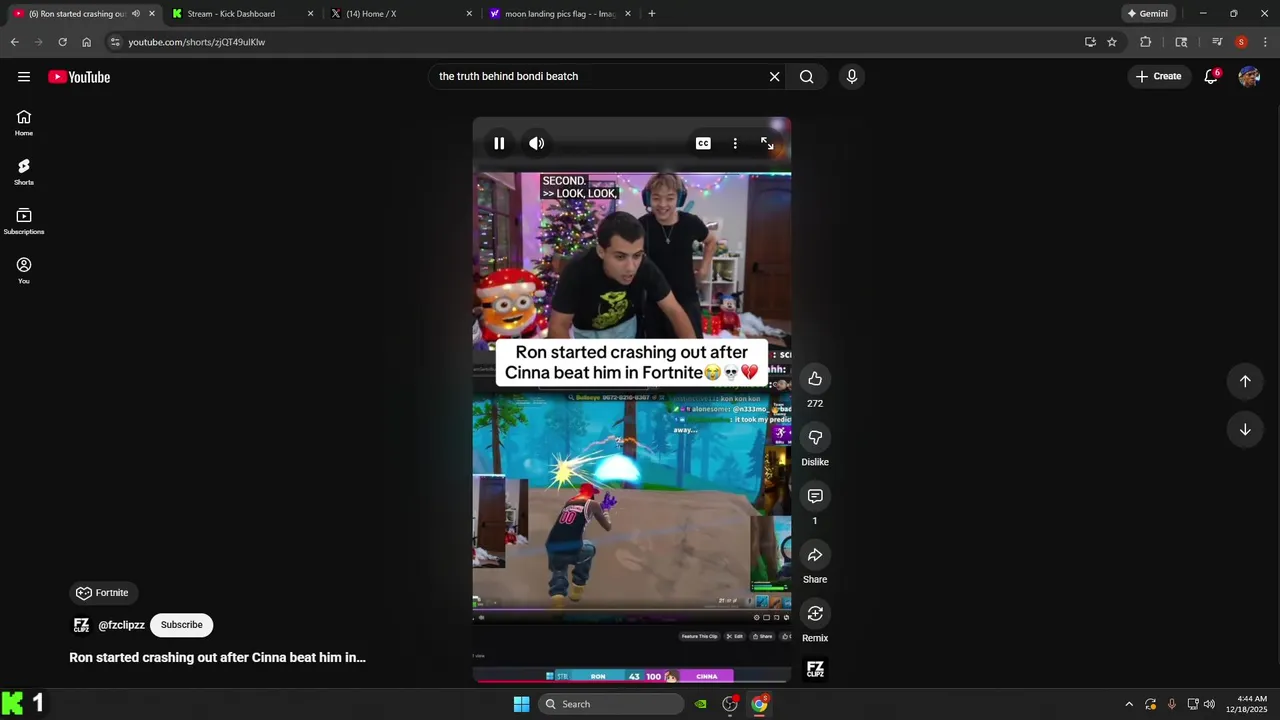This screenshot has height=720, width=1280.
Task: Select the Ron started crashing out tab
Action: tap(76, 14)
